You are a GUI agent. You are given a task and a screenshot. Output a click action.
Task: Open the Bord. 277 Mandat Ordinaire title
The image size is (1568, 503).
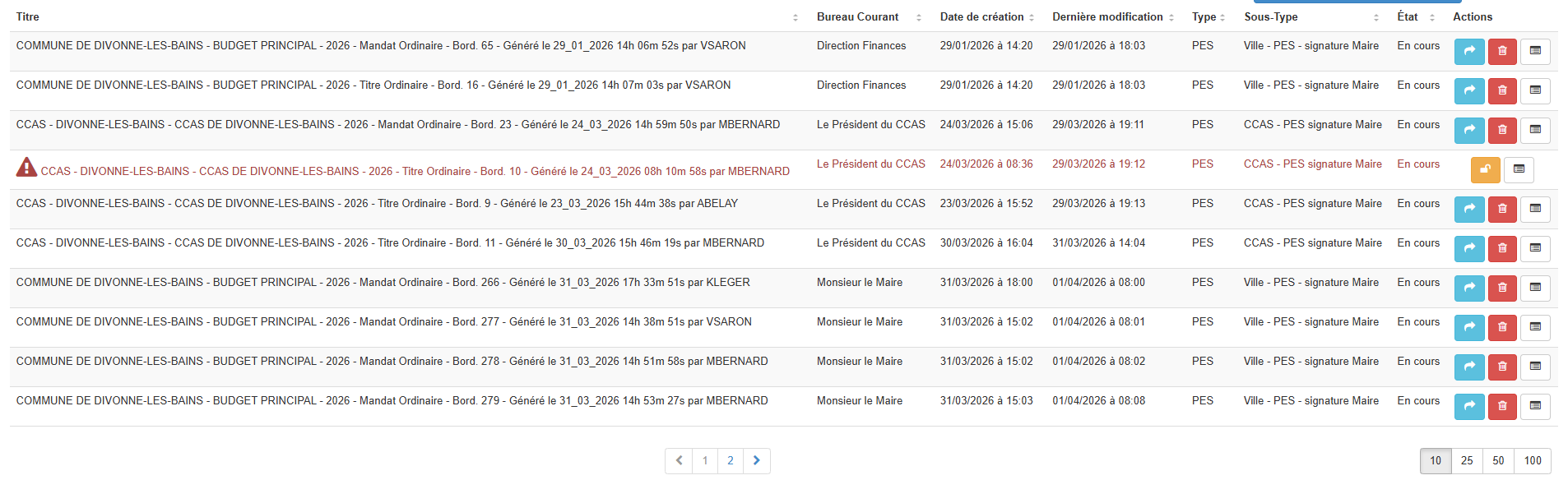(x=384, y=322)
